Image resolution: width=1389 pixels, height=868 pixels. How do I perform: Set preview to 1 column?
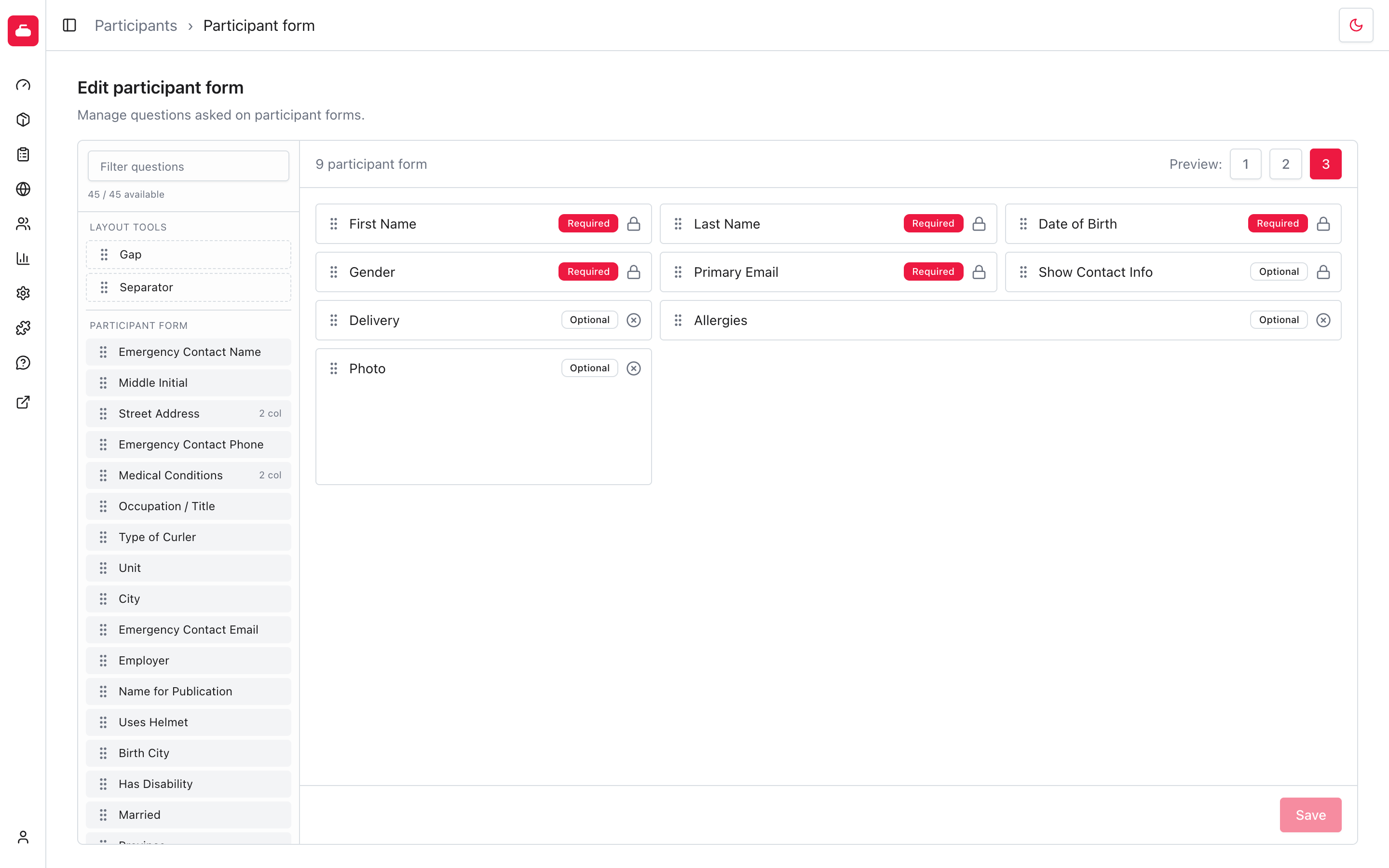(x=1245, y=164)
